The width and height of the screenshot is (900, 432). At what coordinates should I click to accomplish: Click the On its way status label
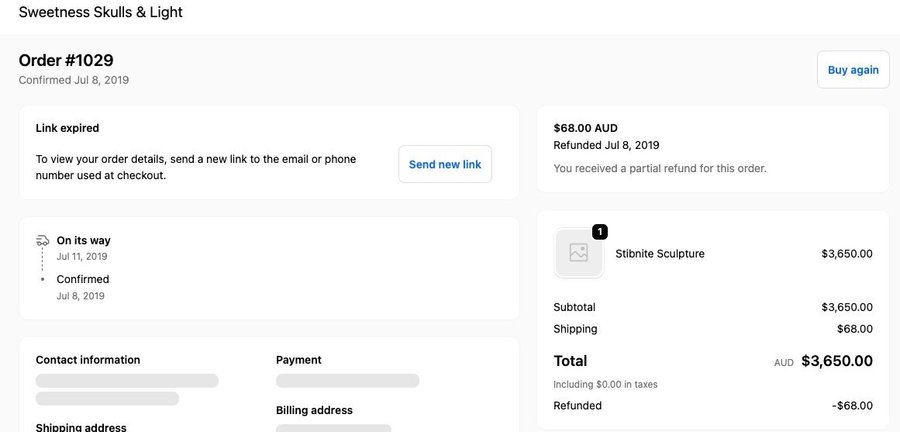tap(83, 241)
